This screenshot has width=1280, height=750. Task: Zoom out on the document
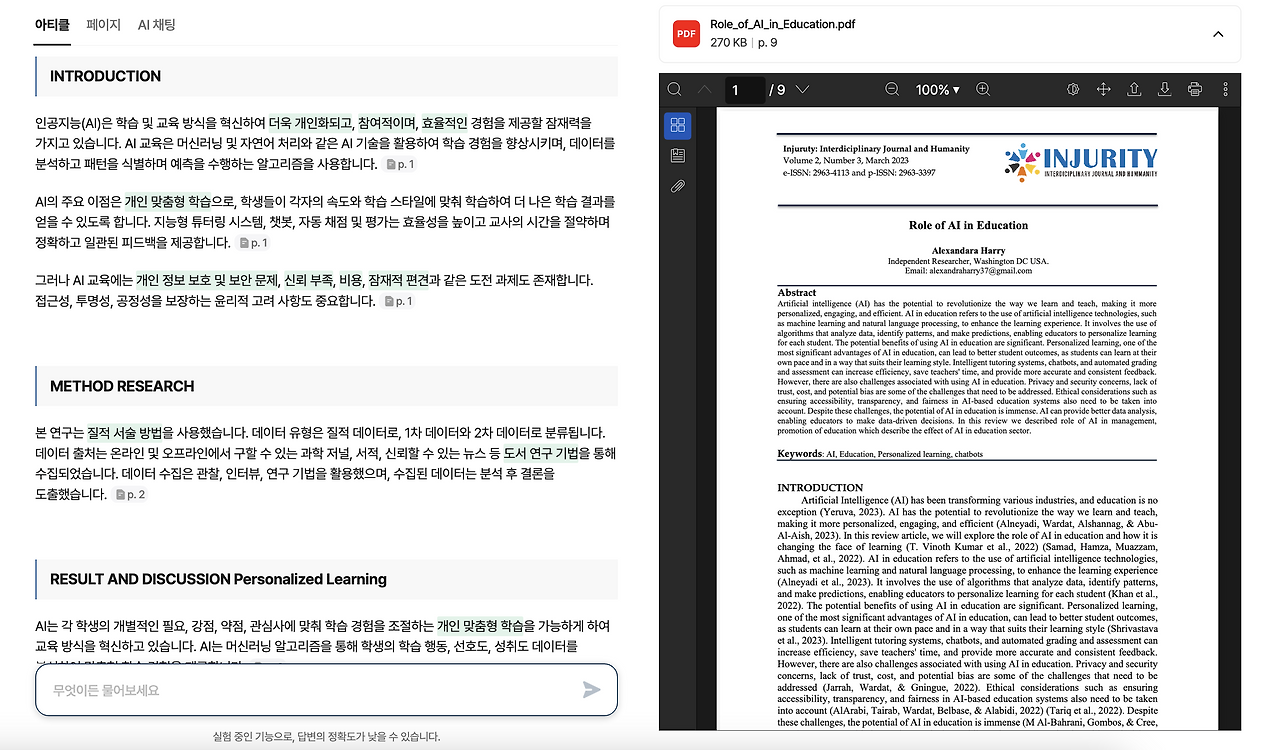click(891, 89)
